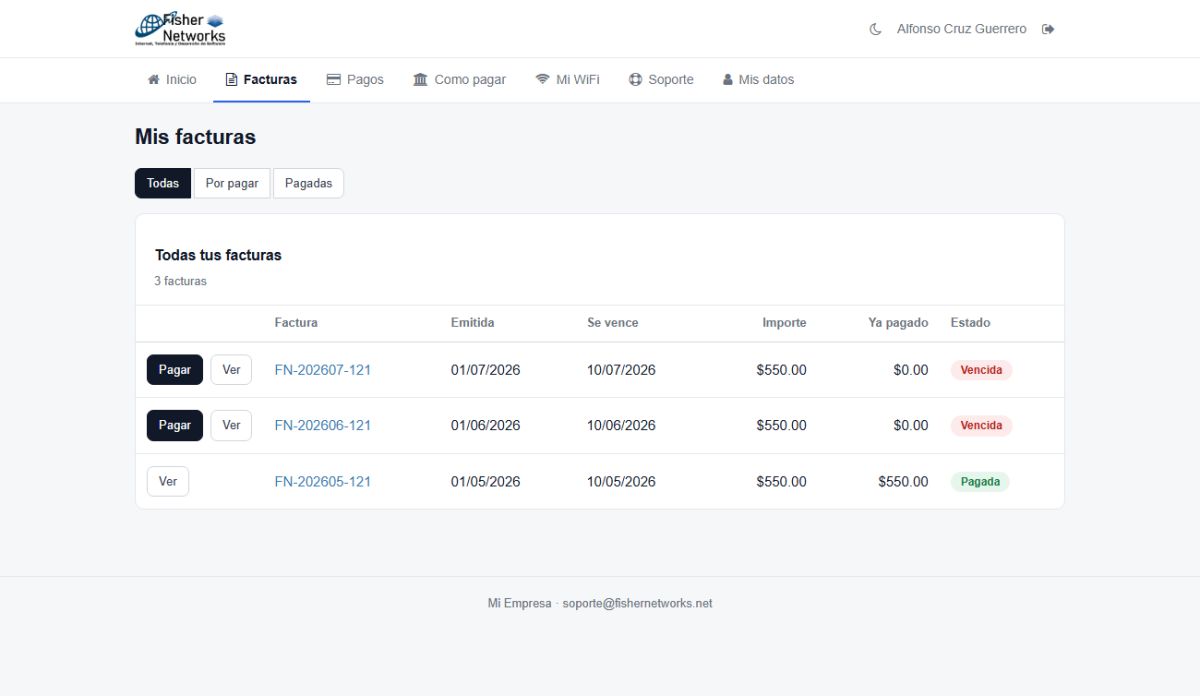The image size is (1200, 696).
Task: Click the due date 10/05/2026
Action: coord(621,481)
